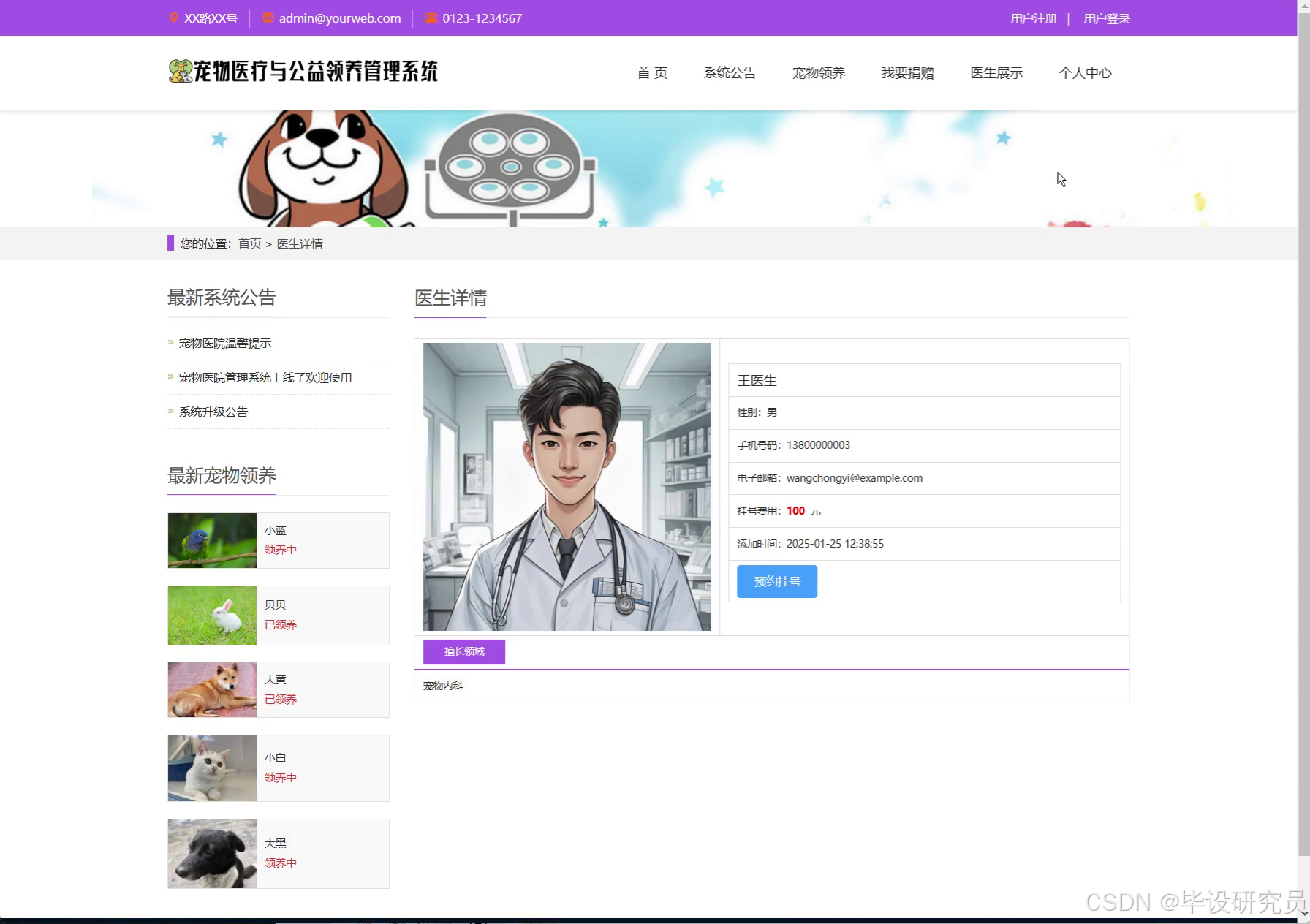Click the site title 宠物医疗与公益领养管理系统
1310x924 pixels.
(x=315, y=71)
